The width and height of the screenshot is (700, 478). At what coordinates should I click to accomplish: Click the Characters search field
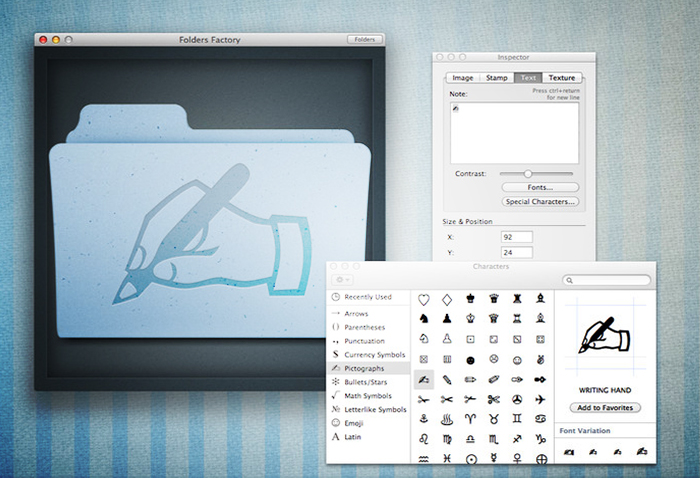606,280
